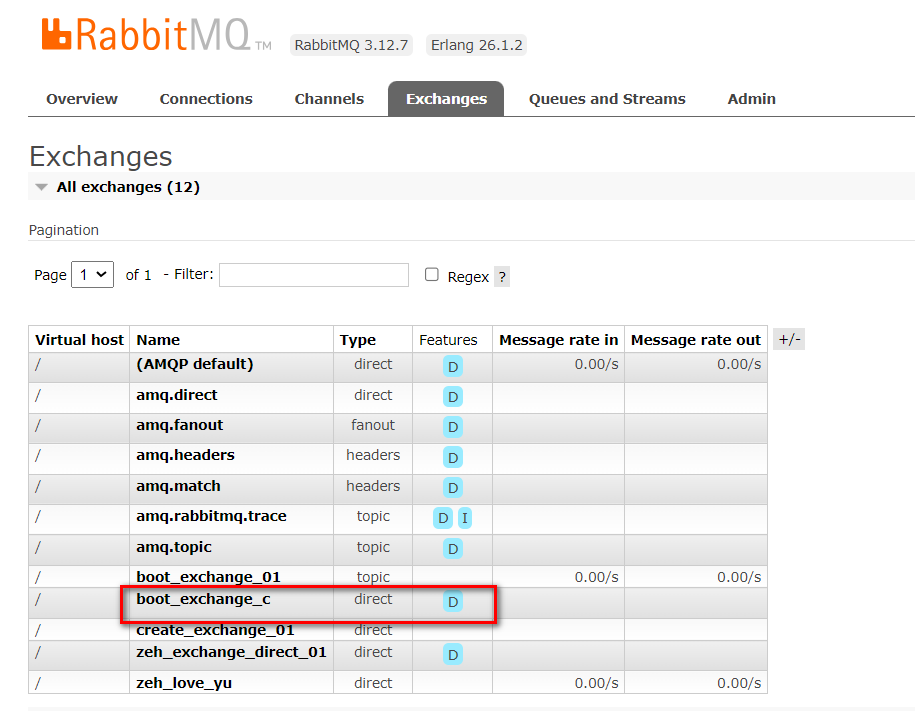Go to the Admin tab

[x=751, y=99]
